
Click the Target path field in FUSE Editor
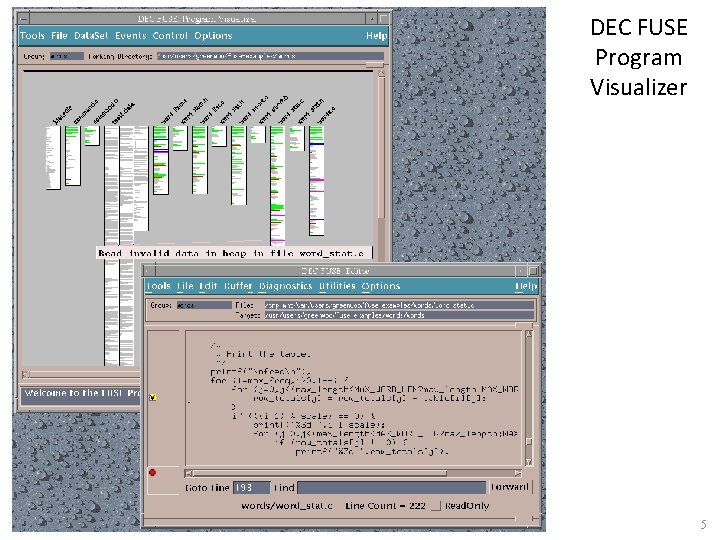(x=399, y=315)
